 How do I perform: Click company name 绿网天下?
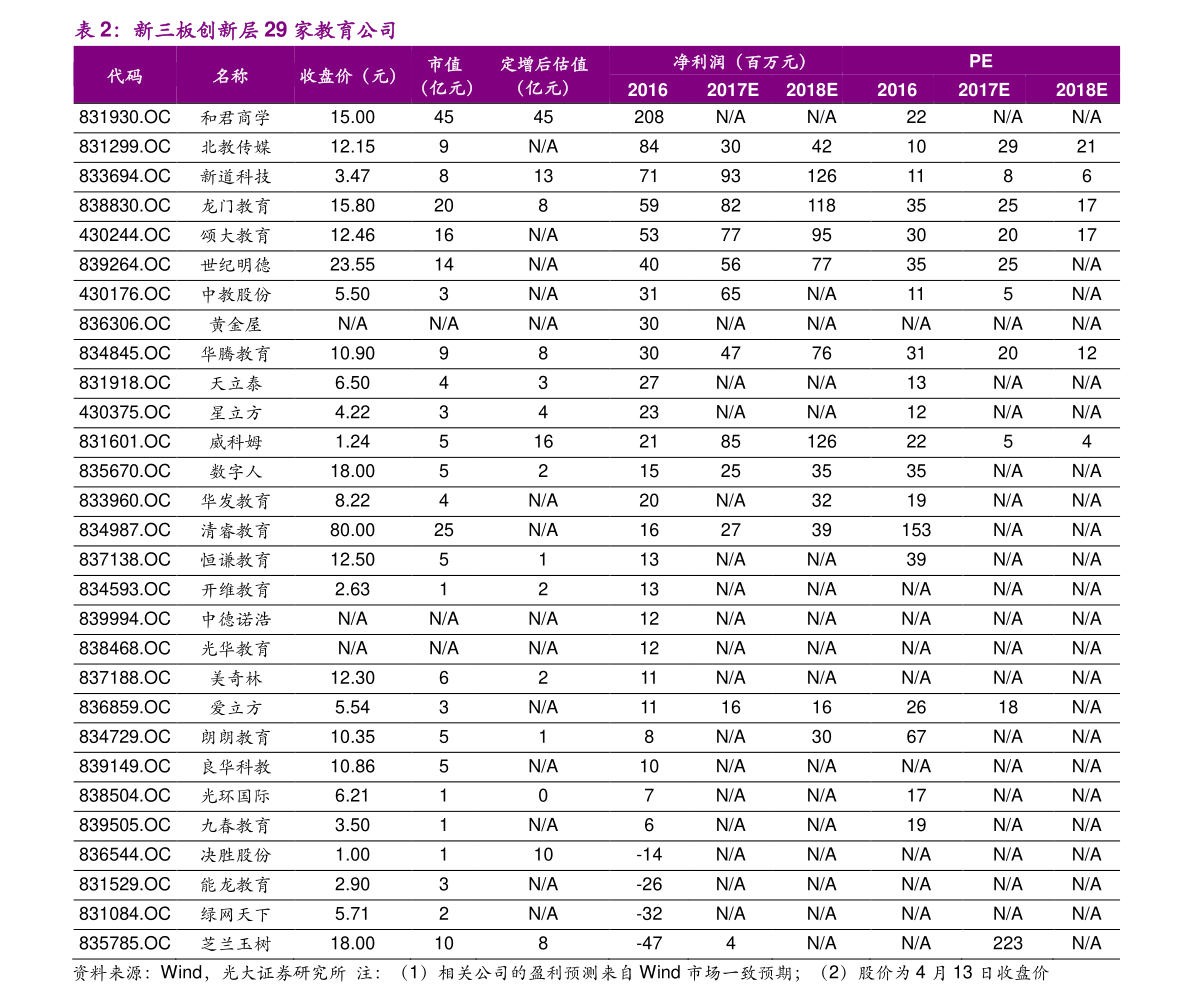click(235, 914)
